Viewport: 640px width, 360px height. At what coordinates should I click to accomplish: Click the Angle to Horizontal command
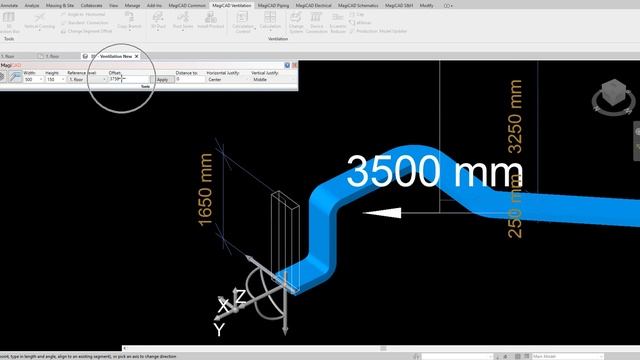(83, 14)
